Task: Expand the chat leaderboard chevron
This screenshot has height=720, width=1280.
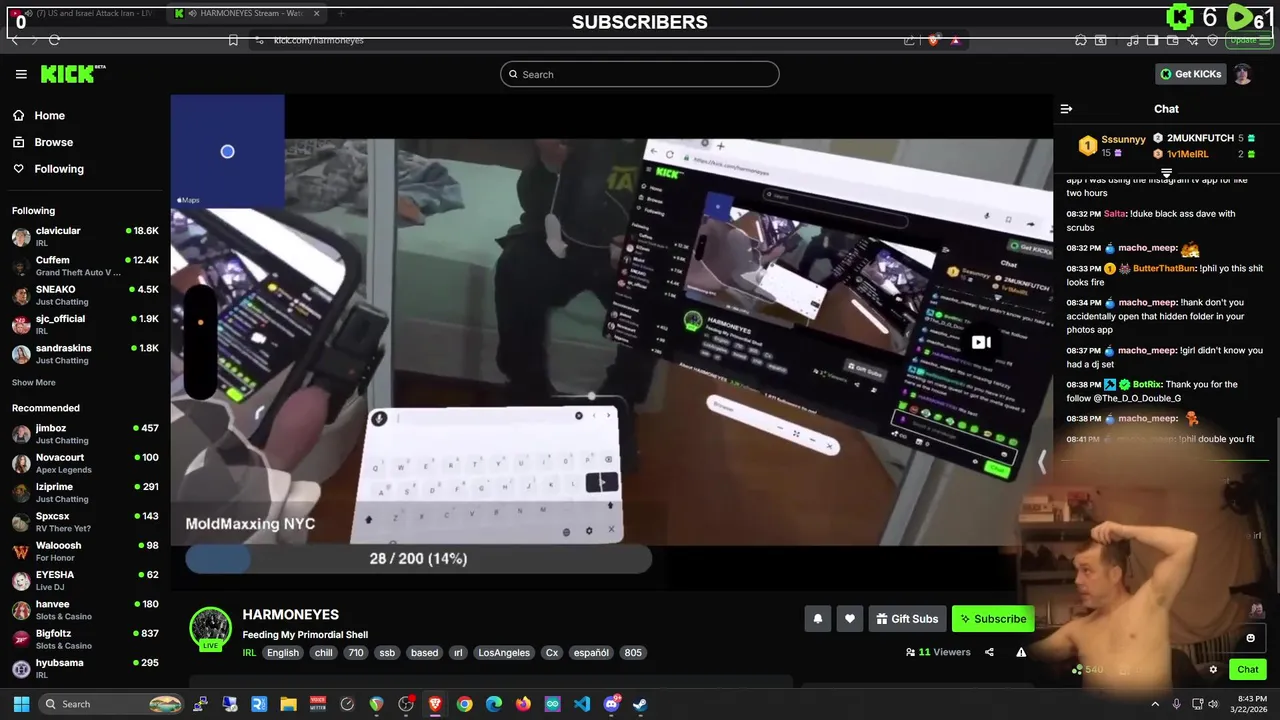Action: click(1166, 174)
